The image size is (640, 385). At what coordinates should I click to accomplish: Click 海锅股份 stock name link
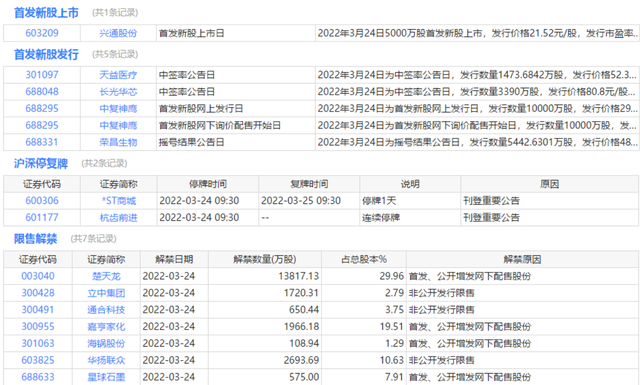pyautogui.click(x=106, y=343)
